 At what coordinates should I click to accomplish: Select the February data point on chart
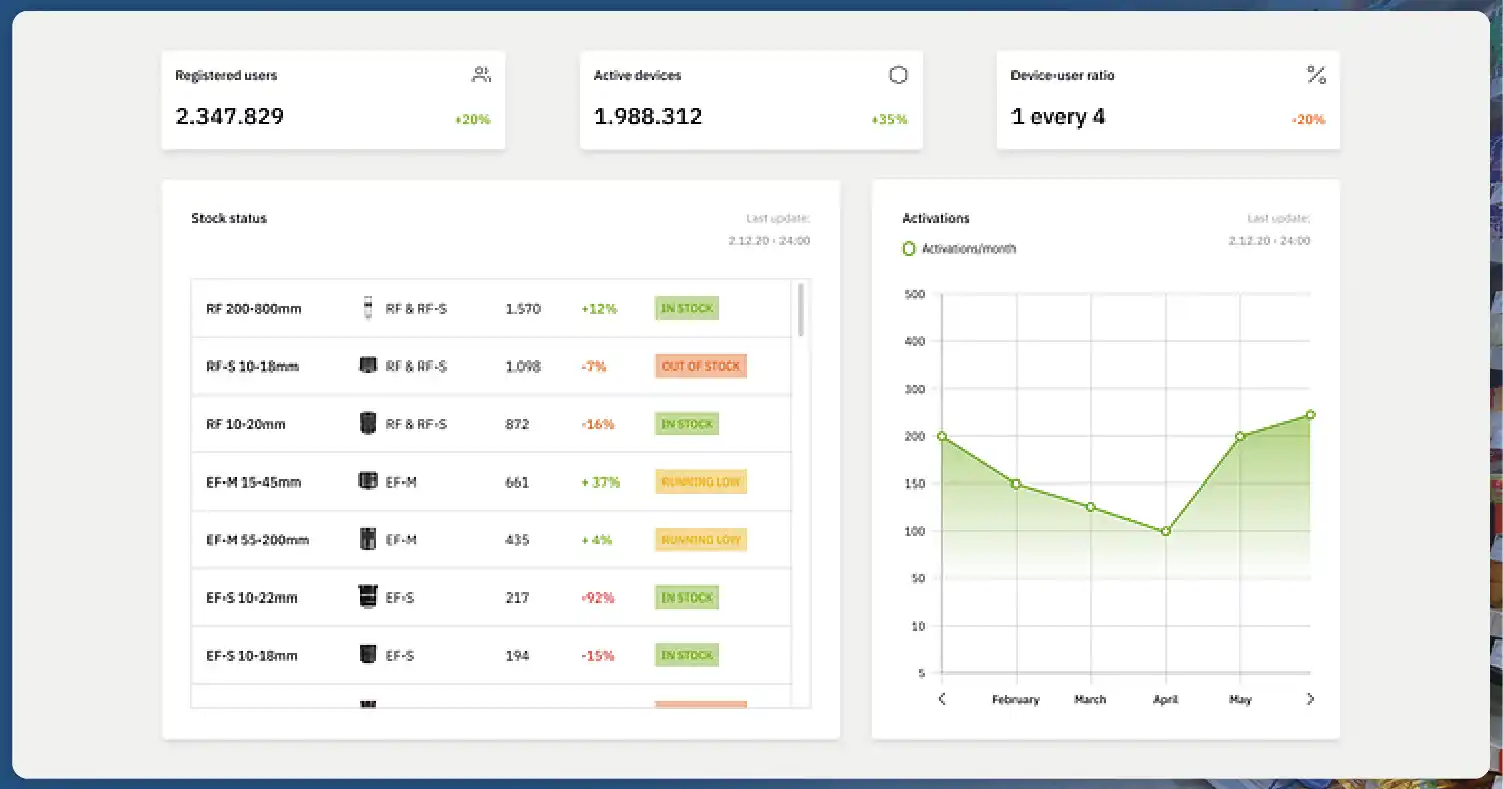(x=1016, y=484)
